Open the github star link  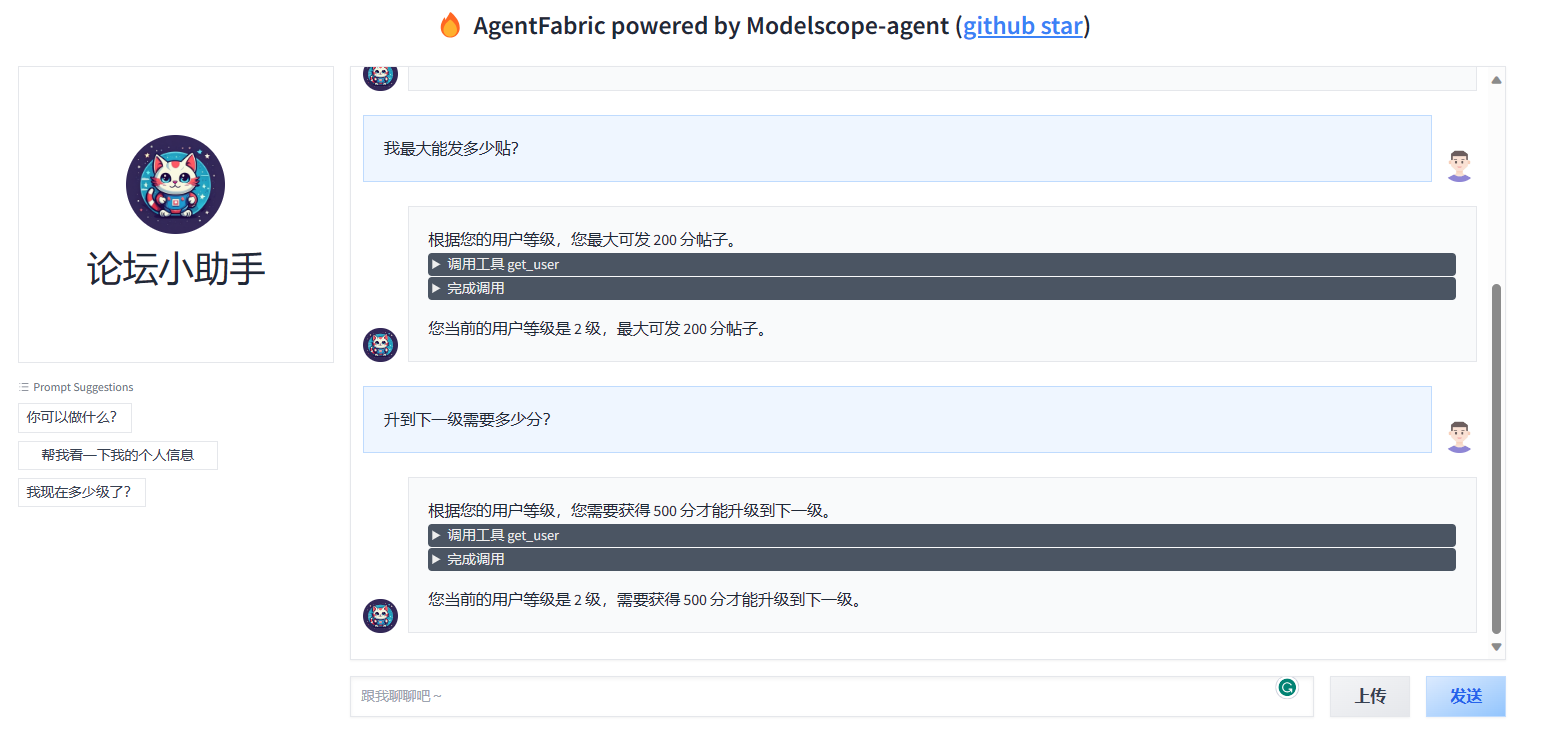tap(1022, 26)
